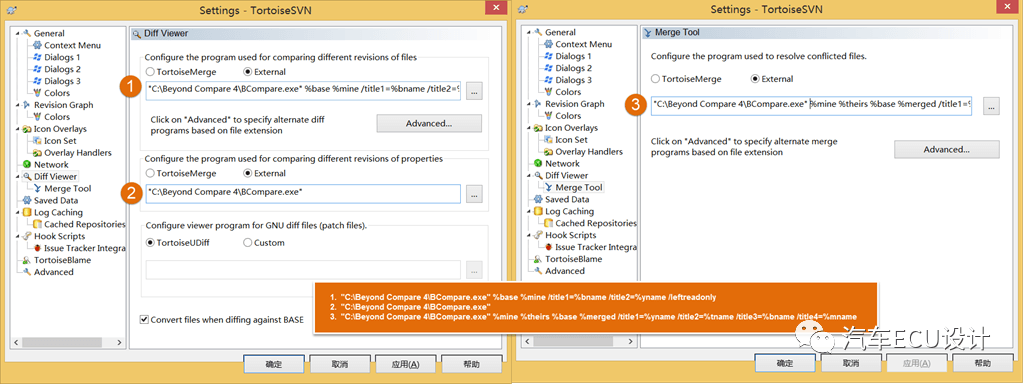
Task: Click Saved Data icon in left window
Action: click(26, 200)
